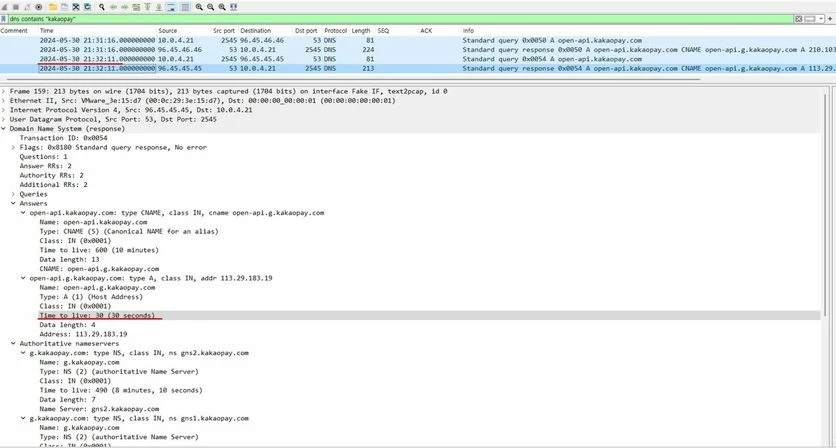Click the packet list horizontal scrollbar
836x448 pixels.
coord(352,79)
